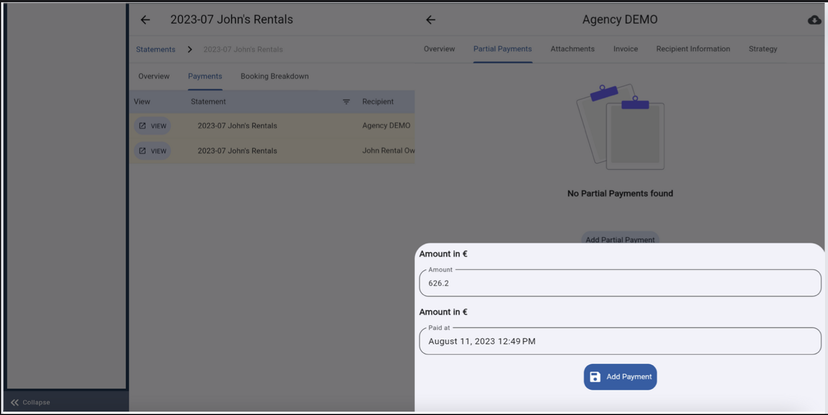Screen dimensions: 828x415
Task: Go to the Invoice tab
Action: (625, 49)
